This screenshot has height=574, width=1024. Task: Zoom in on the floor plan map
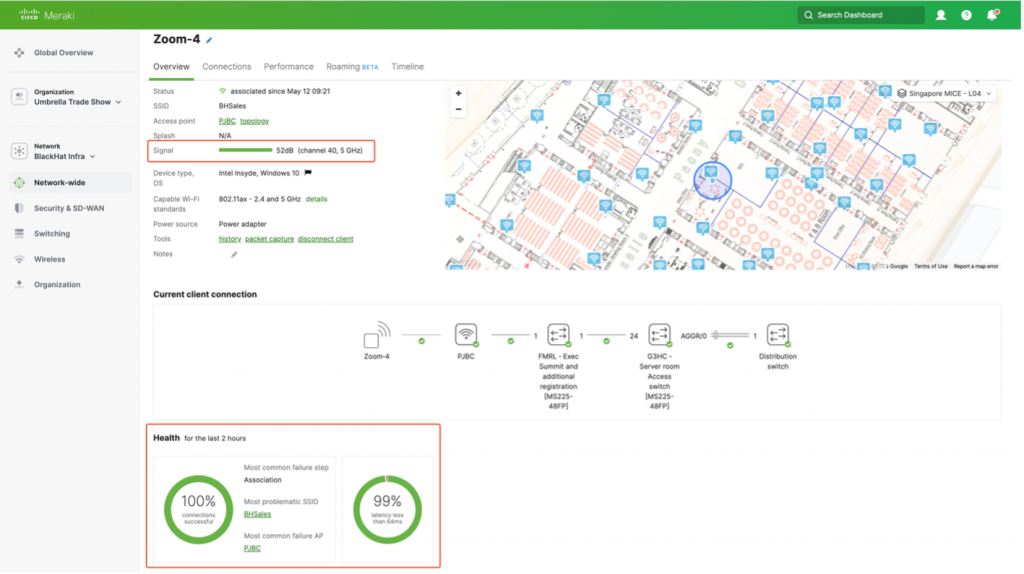458,93
